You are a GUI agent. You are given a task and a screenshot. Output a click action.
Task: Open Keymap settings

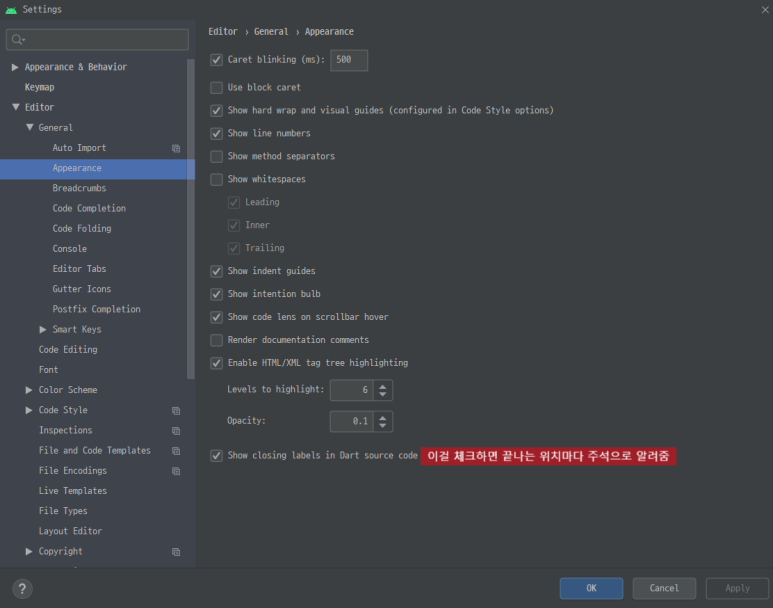(x=39, y=87)
